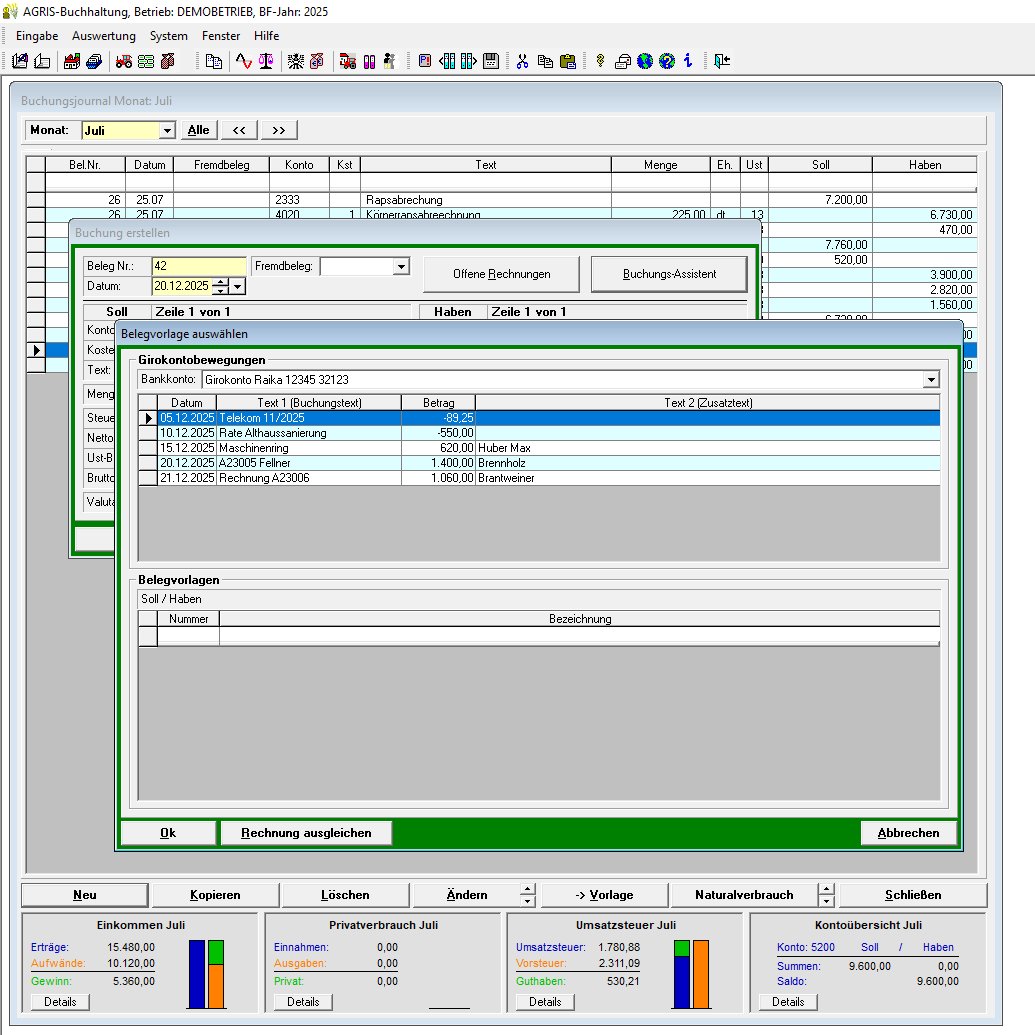Go to next month with >> button
Viewport: 1035px width, 1035px height.
(279, 130)
